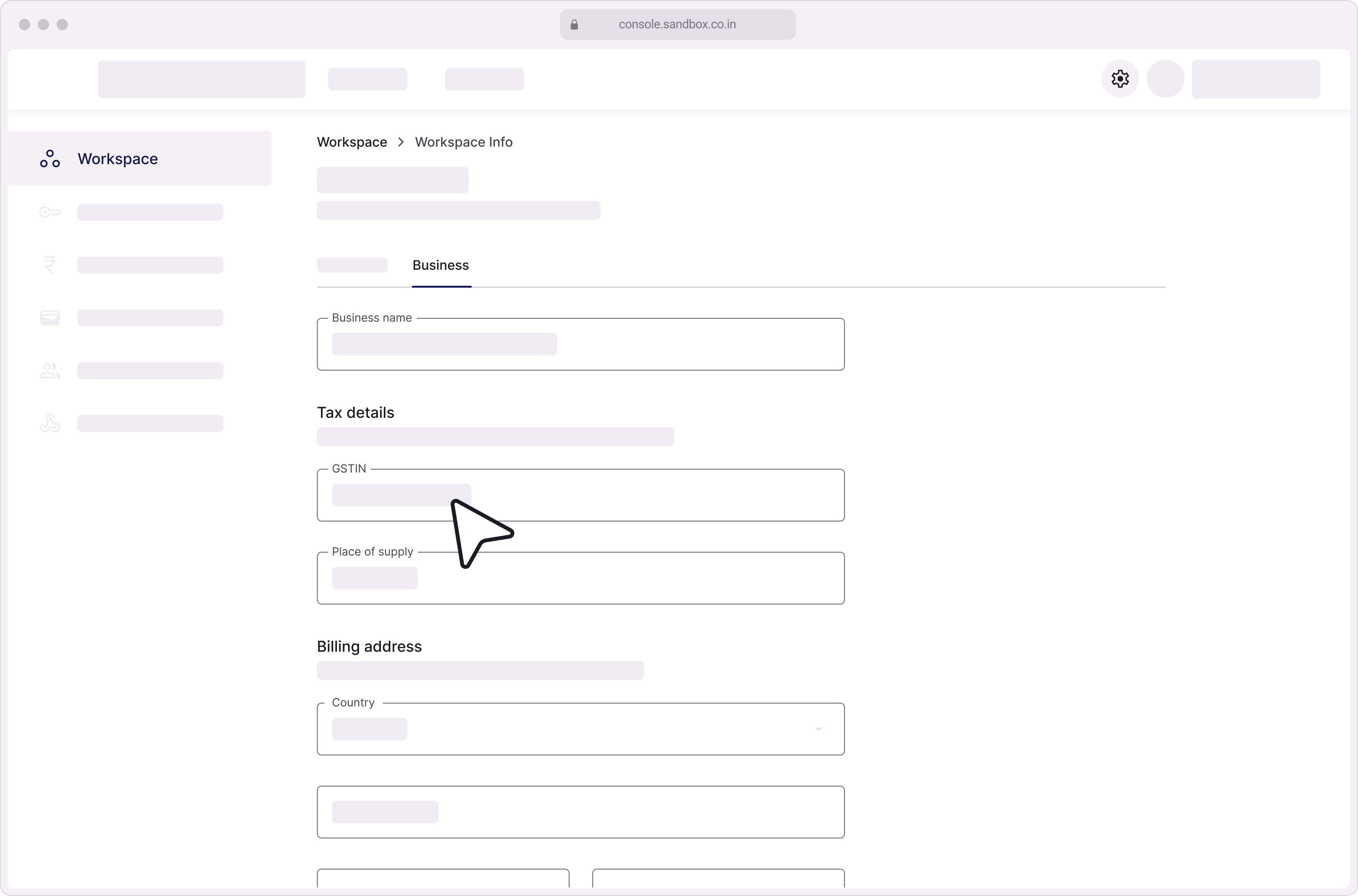1358x896 pixels.
Task: Click the Country dropdown arrow
Action: (x=818, y=729)
